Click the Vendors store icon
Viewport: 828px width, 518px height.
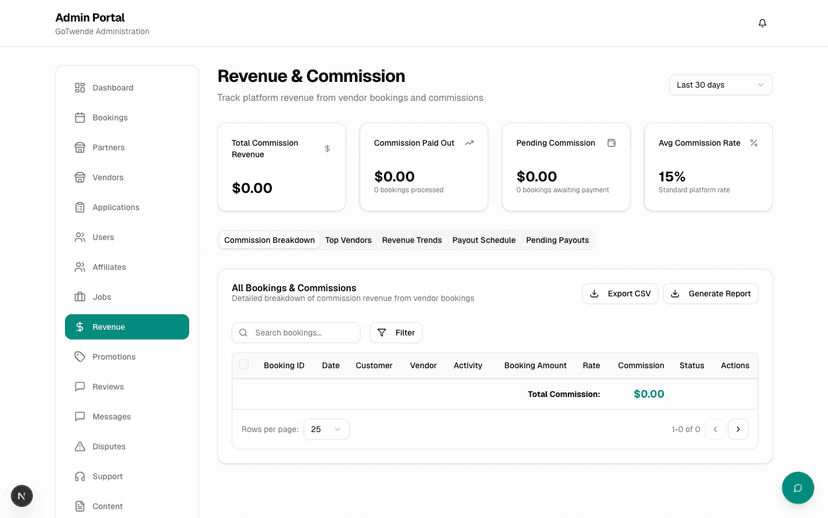[x=80, y=177]
